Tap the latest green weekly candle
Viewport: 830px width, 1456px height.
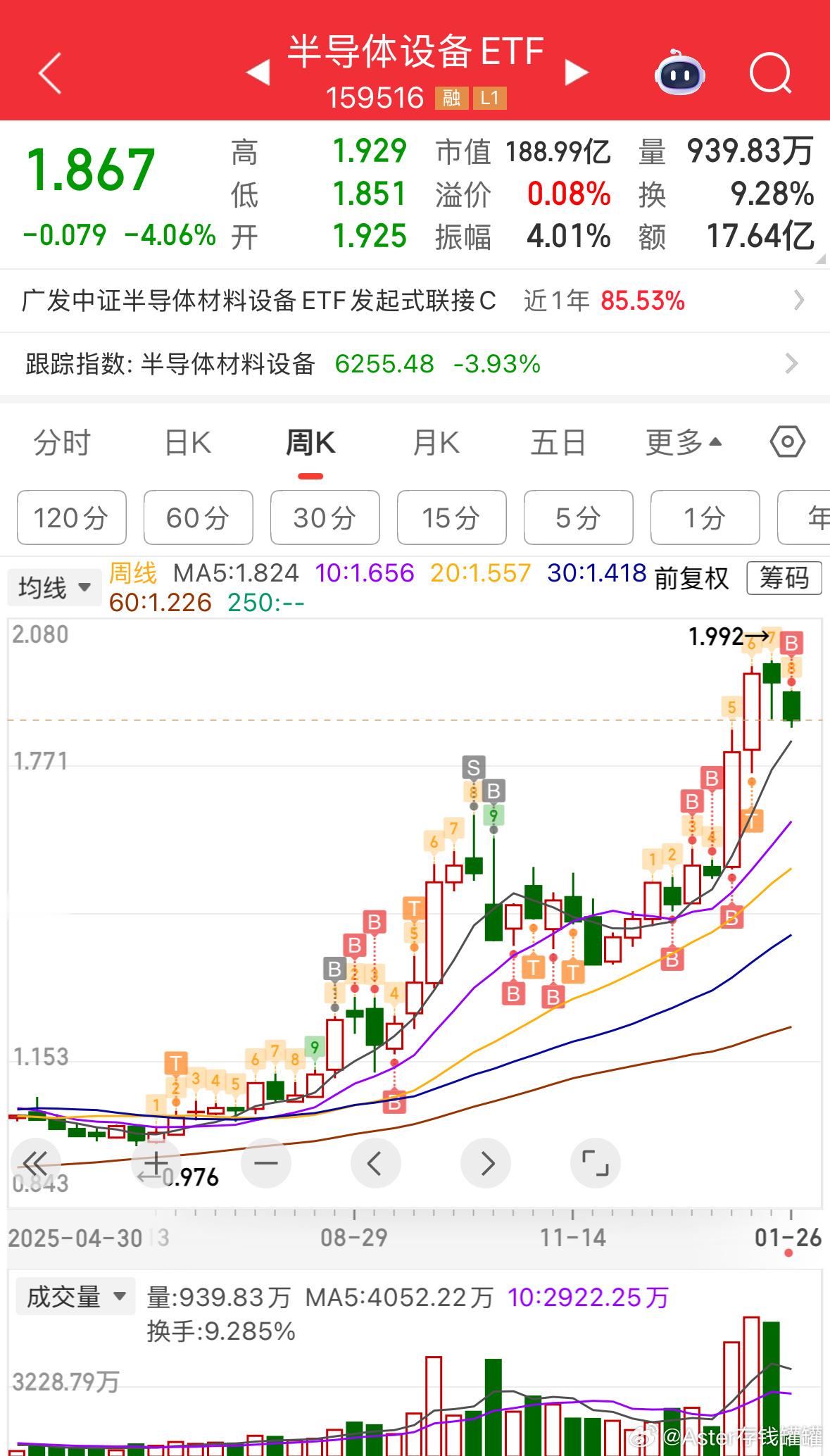point(792,705)
